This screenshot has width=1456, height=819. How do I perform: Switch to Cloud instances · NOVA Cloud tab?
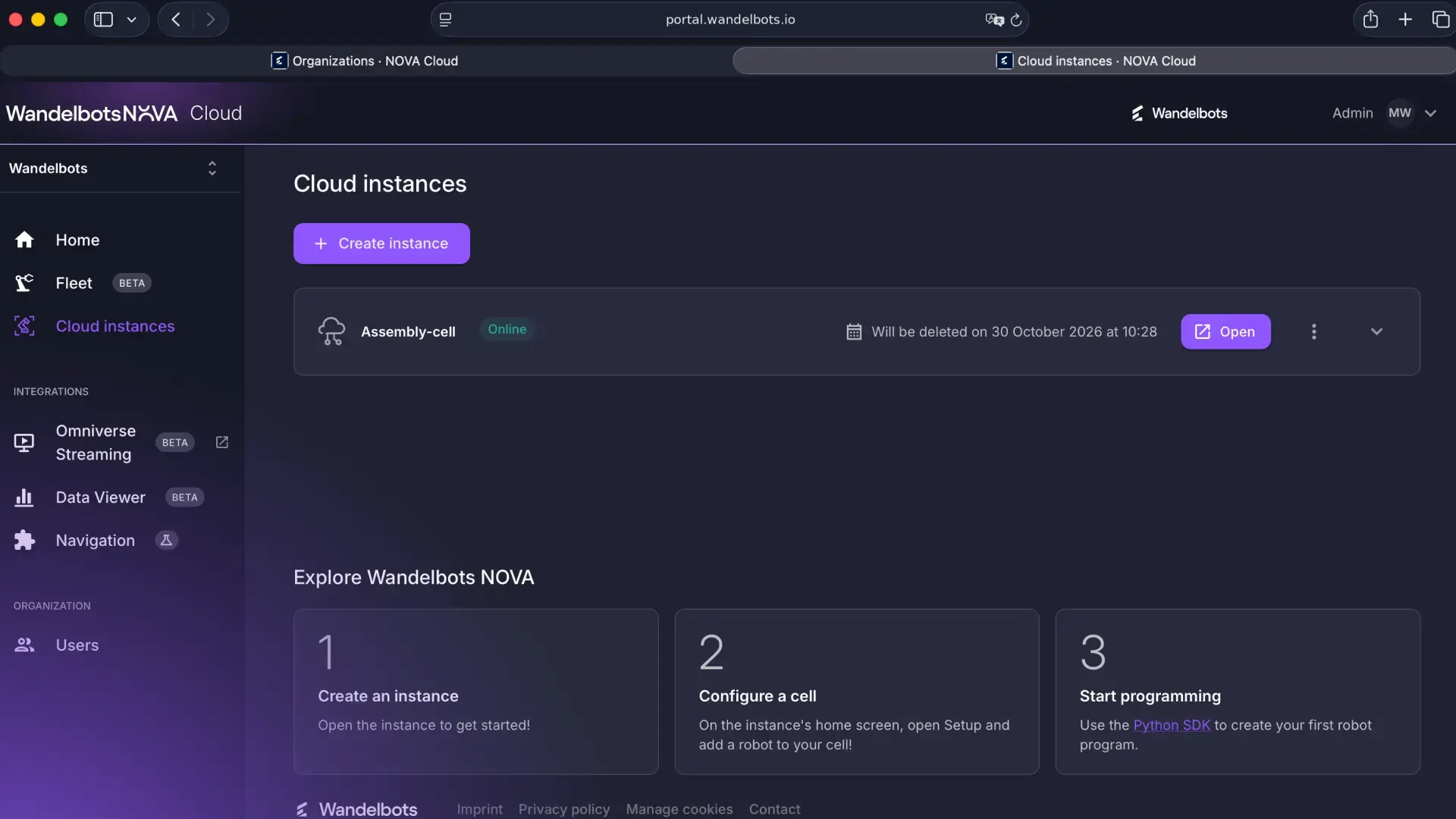[1095, 61]
